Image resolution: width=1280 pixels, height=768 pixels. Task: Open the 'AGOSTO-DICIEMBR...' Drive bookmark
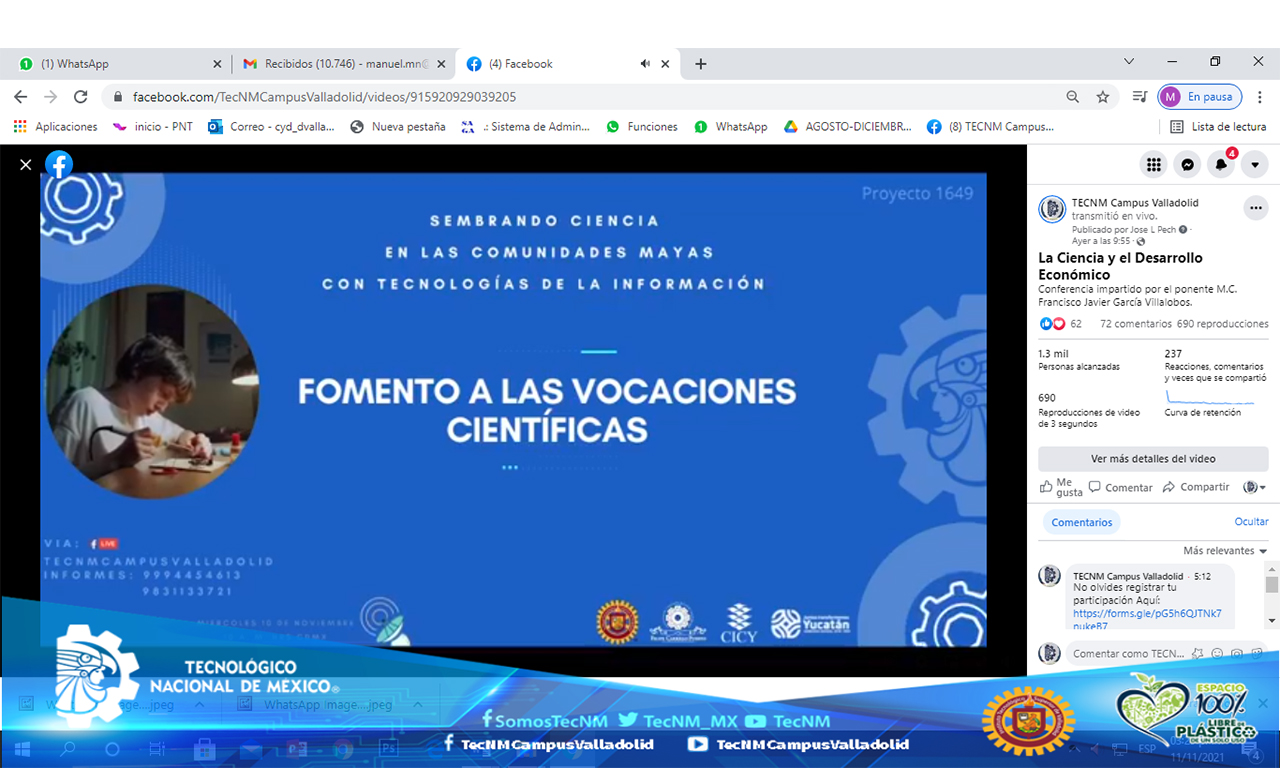848,127
